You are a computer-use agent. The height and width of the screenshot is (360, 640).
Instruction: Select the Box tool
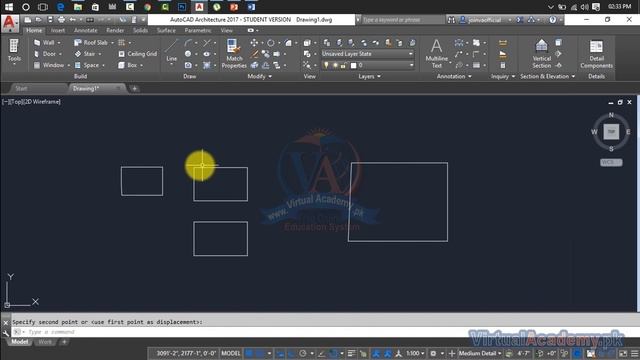click(128, 65)
